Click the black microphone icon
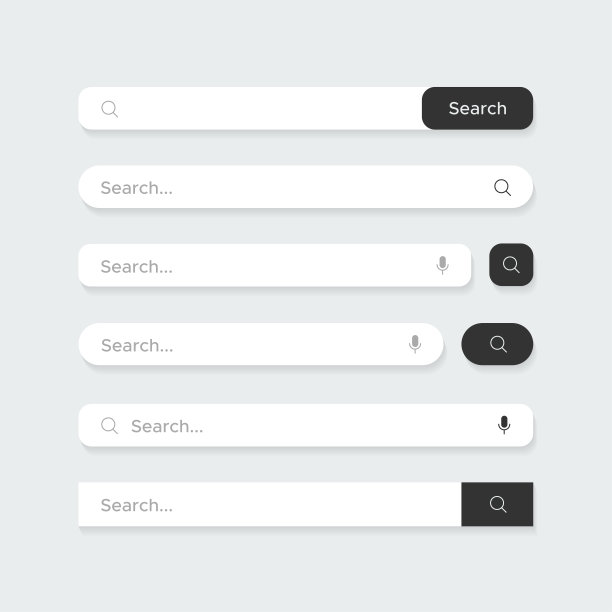612x612 pixels. coord(504,425)
